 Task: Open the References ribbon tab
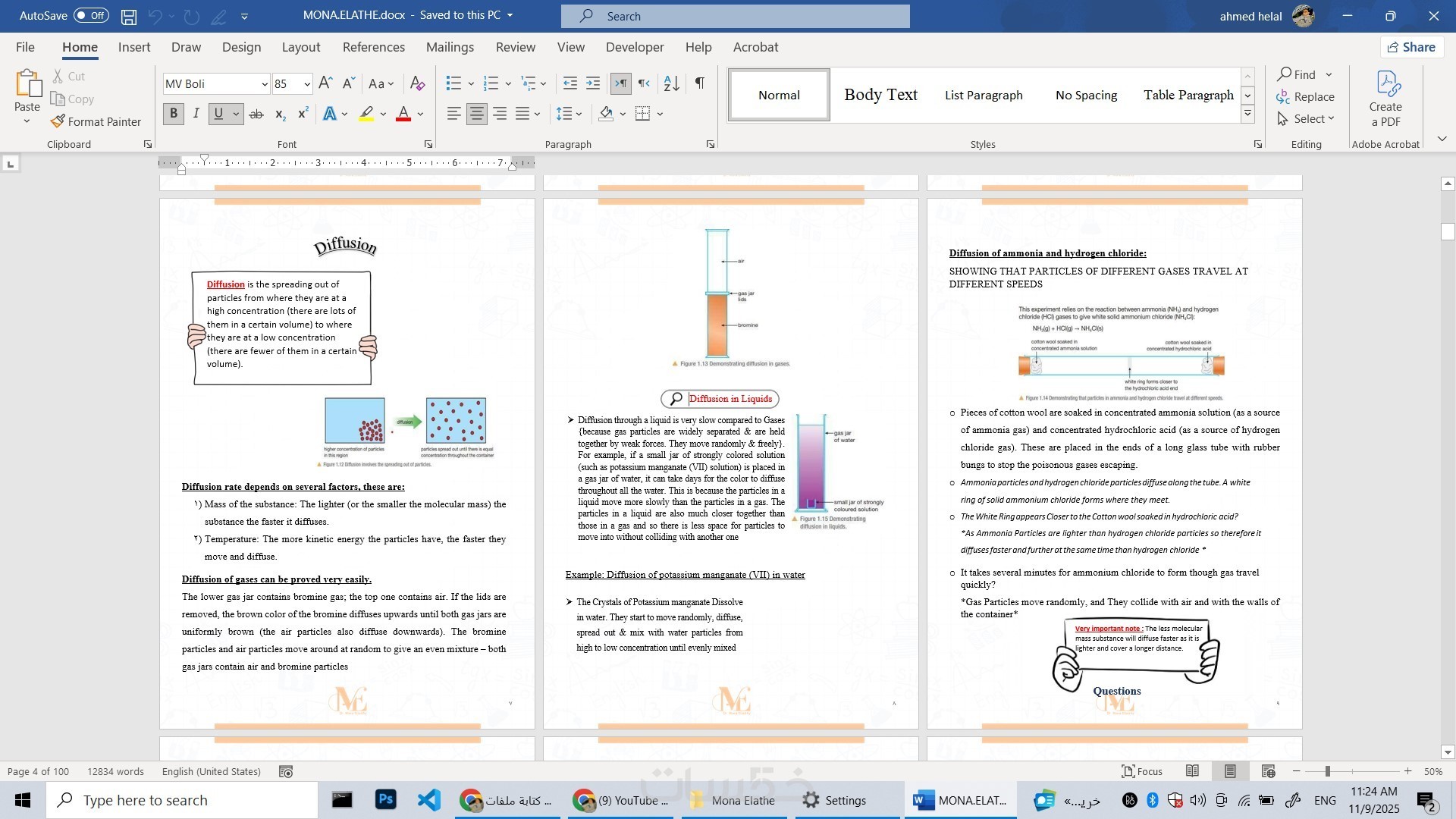pyautogui.click(x=373, y=47)
